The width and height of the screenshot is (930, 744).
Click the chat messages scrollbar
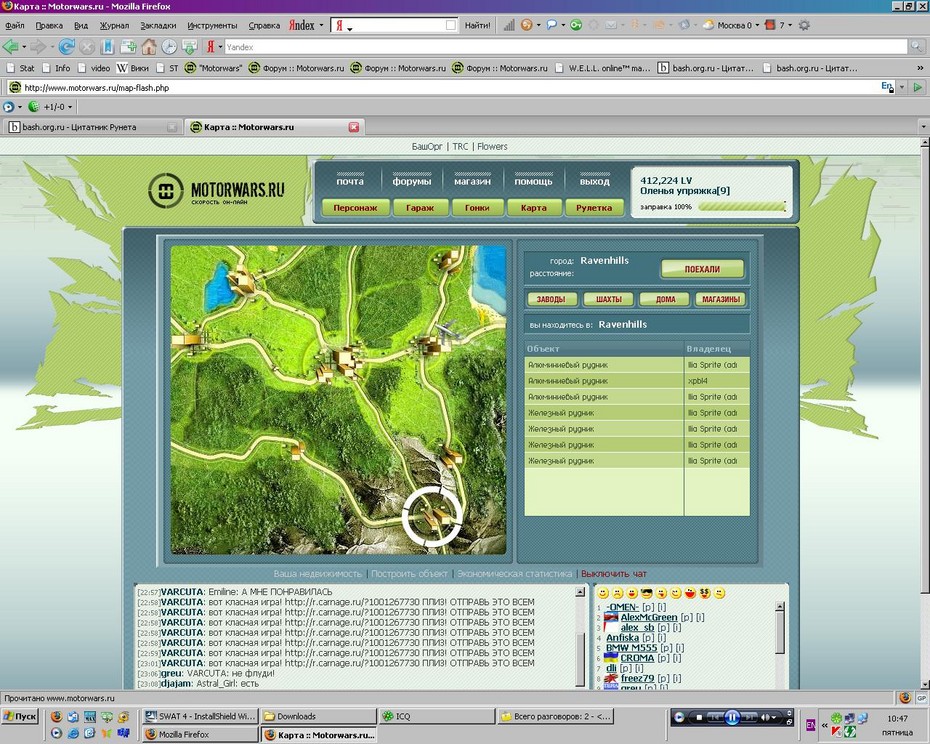(x=580, y=638)
